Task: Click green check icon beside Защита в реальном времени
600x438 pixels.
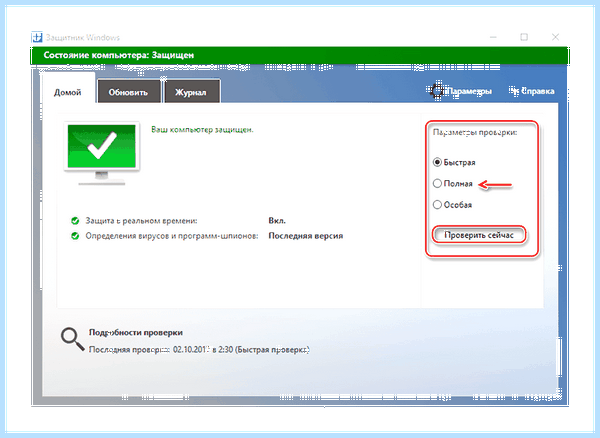Action: pyautogui.click(x=75, y=221)
